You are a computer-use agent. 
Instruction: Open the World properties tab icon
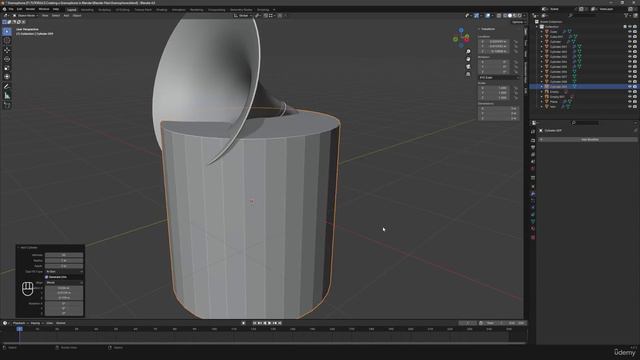533,169
